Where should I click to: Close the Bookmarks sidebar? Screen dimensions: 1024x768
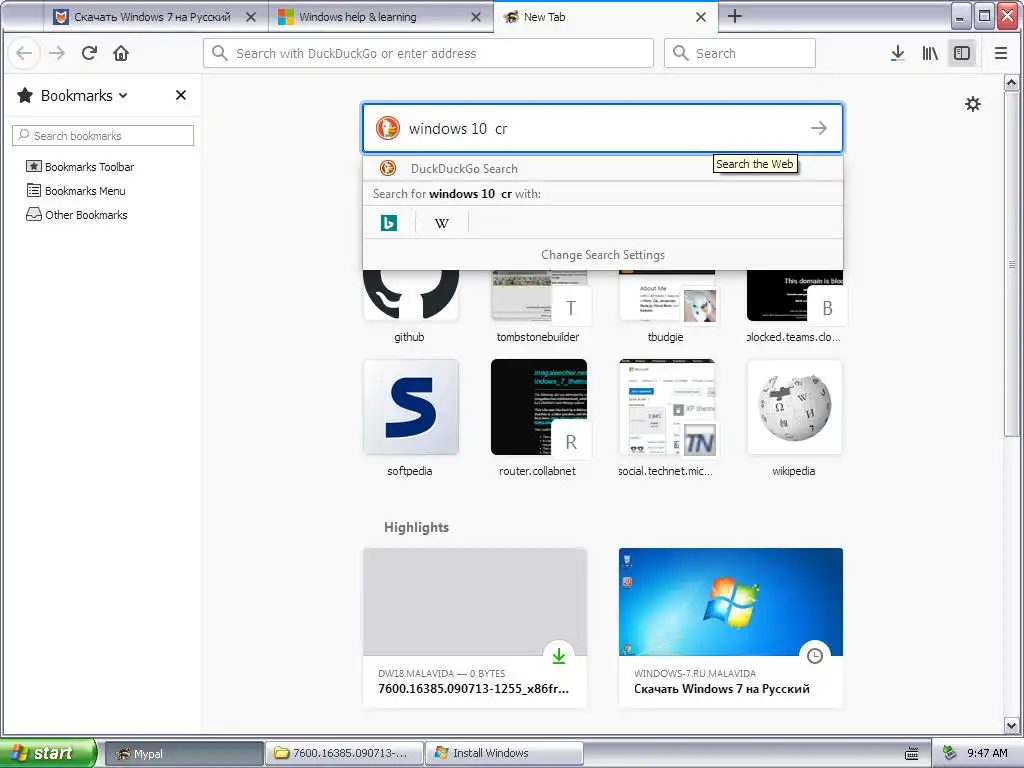point(181,95)
